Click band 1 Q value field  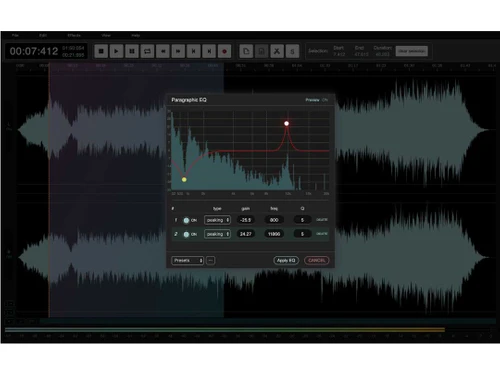pyautogui.click(x=302, y=220)
